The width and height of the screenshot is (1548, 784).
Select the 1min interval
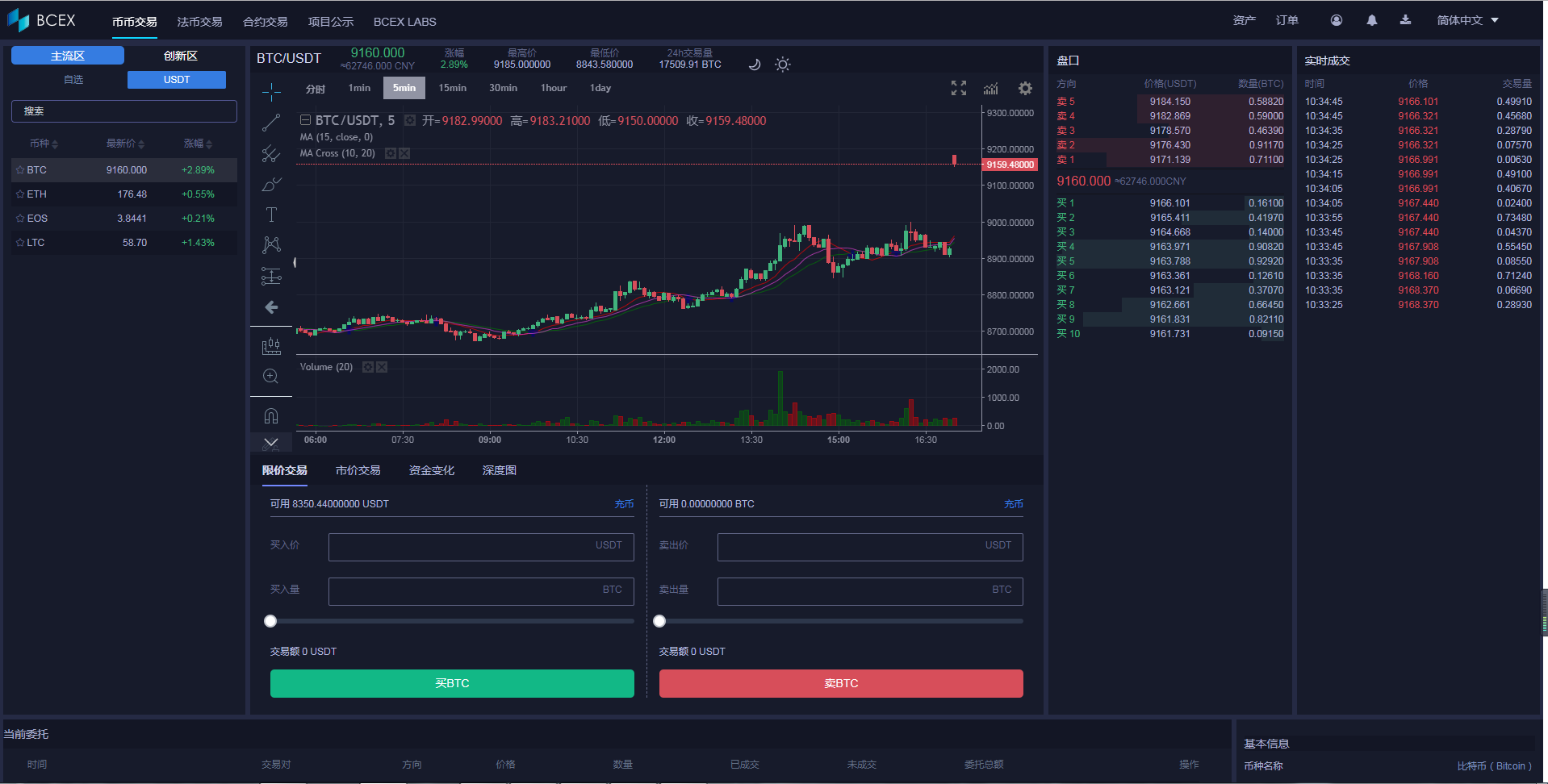coord(359,88)
